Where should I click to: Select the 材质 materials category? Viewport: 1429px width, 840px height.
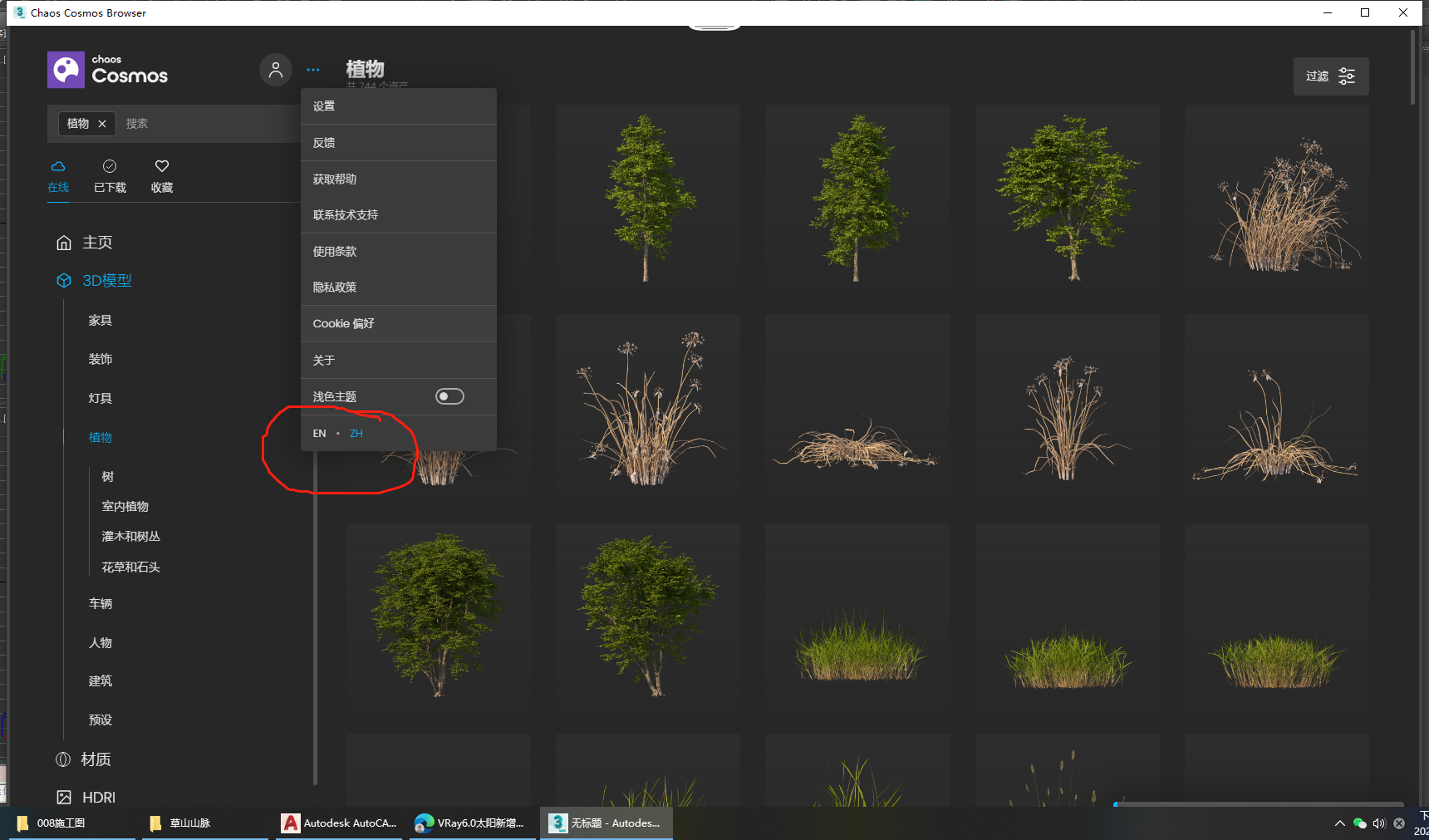point(83,759)
